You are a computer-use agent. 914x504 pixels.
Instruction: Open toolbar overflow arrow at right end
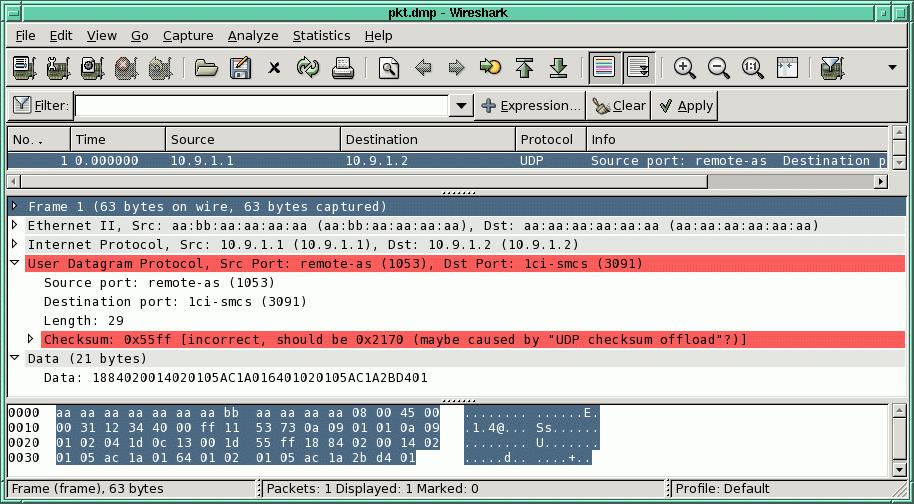[892, 68]
